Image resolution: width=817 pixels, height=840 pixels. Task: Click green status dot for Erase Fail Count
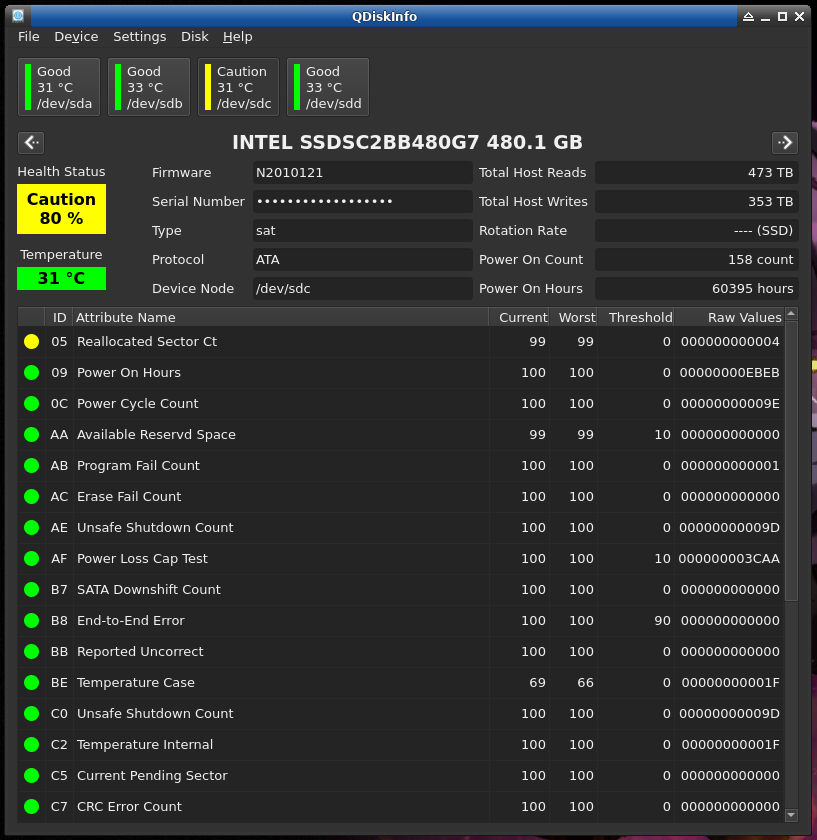click(32, 497)
